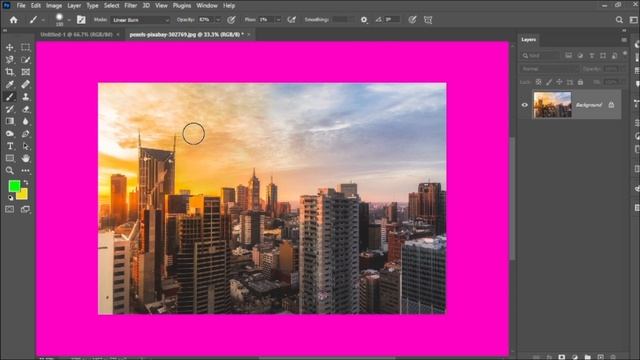Open the Image menu

point(53,6)
